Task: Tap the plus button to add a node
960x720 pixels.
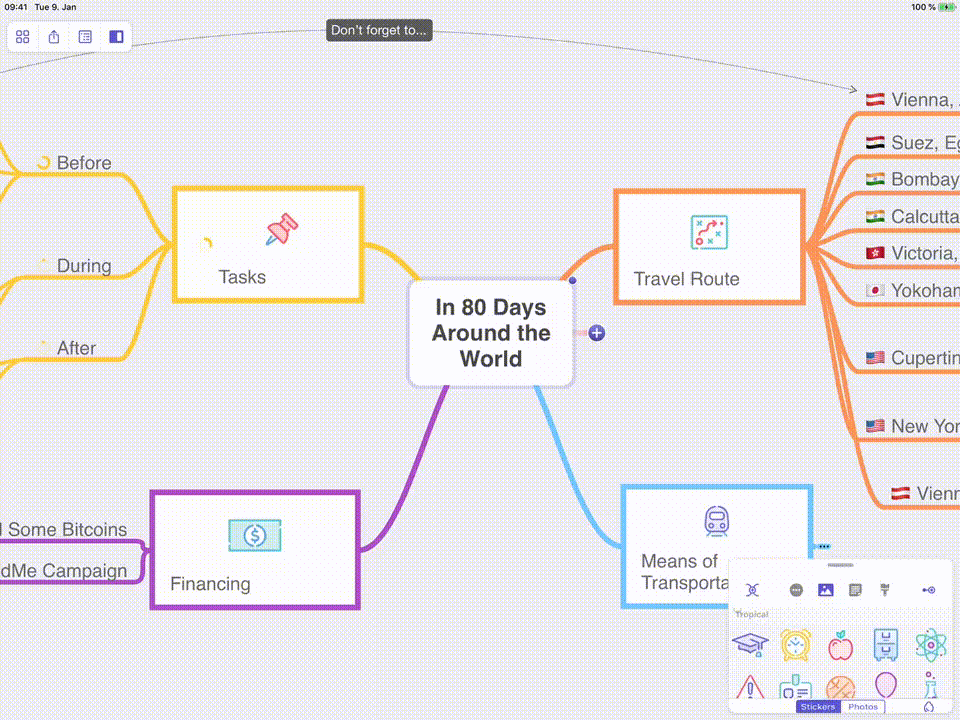Action: click(596, 333)
